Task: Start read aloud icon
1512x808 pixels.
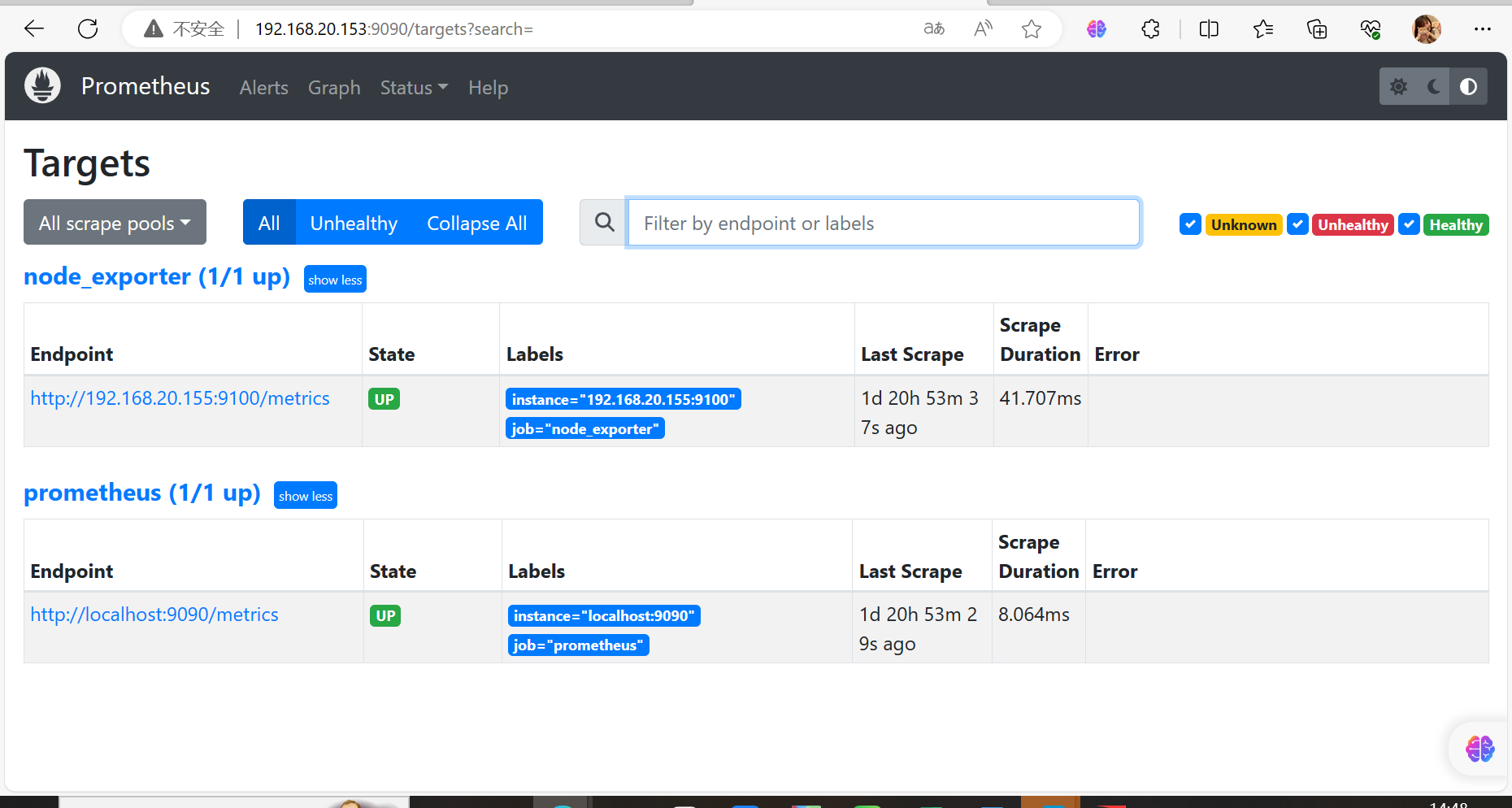Action: coord(983,29)
